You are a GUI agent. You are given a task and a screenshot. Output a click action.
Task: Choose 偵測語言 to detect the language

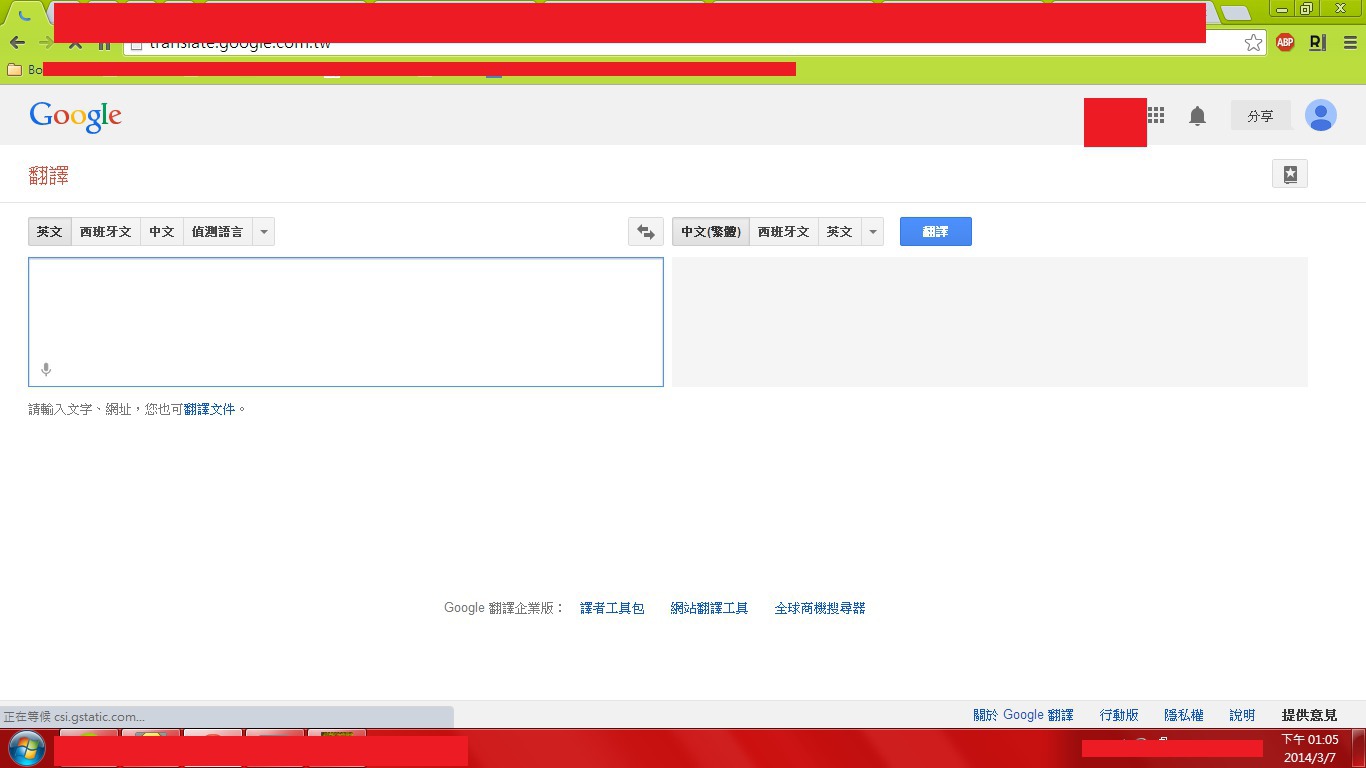tap(218, 232)
